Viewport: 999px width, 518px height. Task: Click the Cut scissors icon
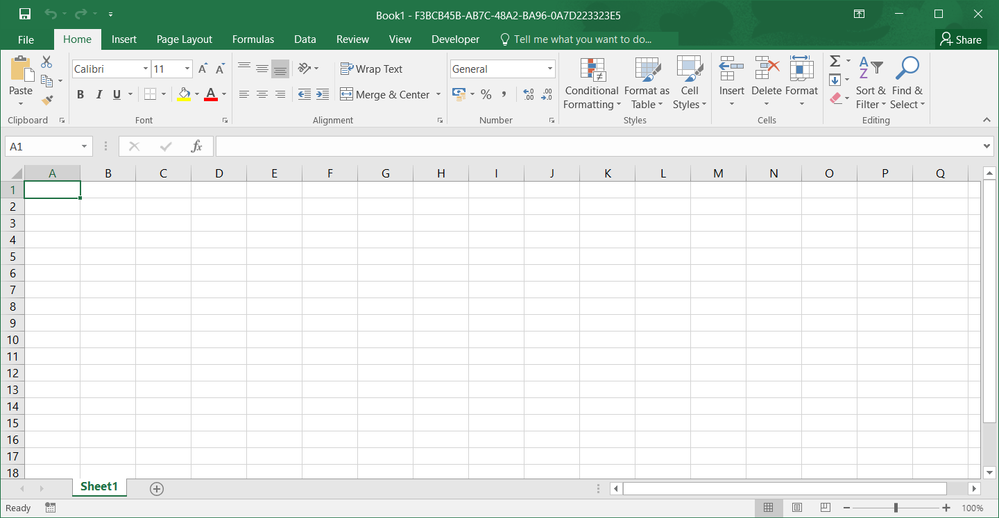(47, 63)
